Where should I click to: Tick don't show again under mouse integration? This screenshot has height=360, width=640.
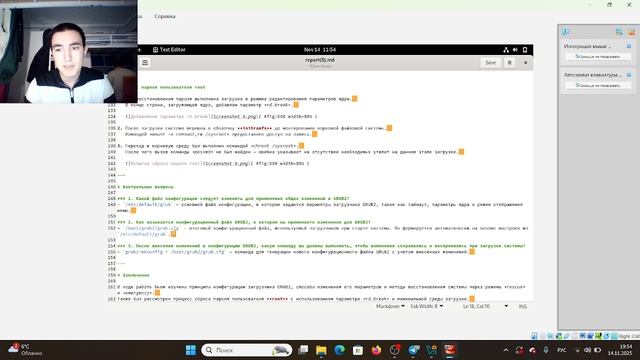[598, 57]
